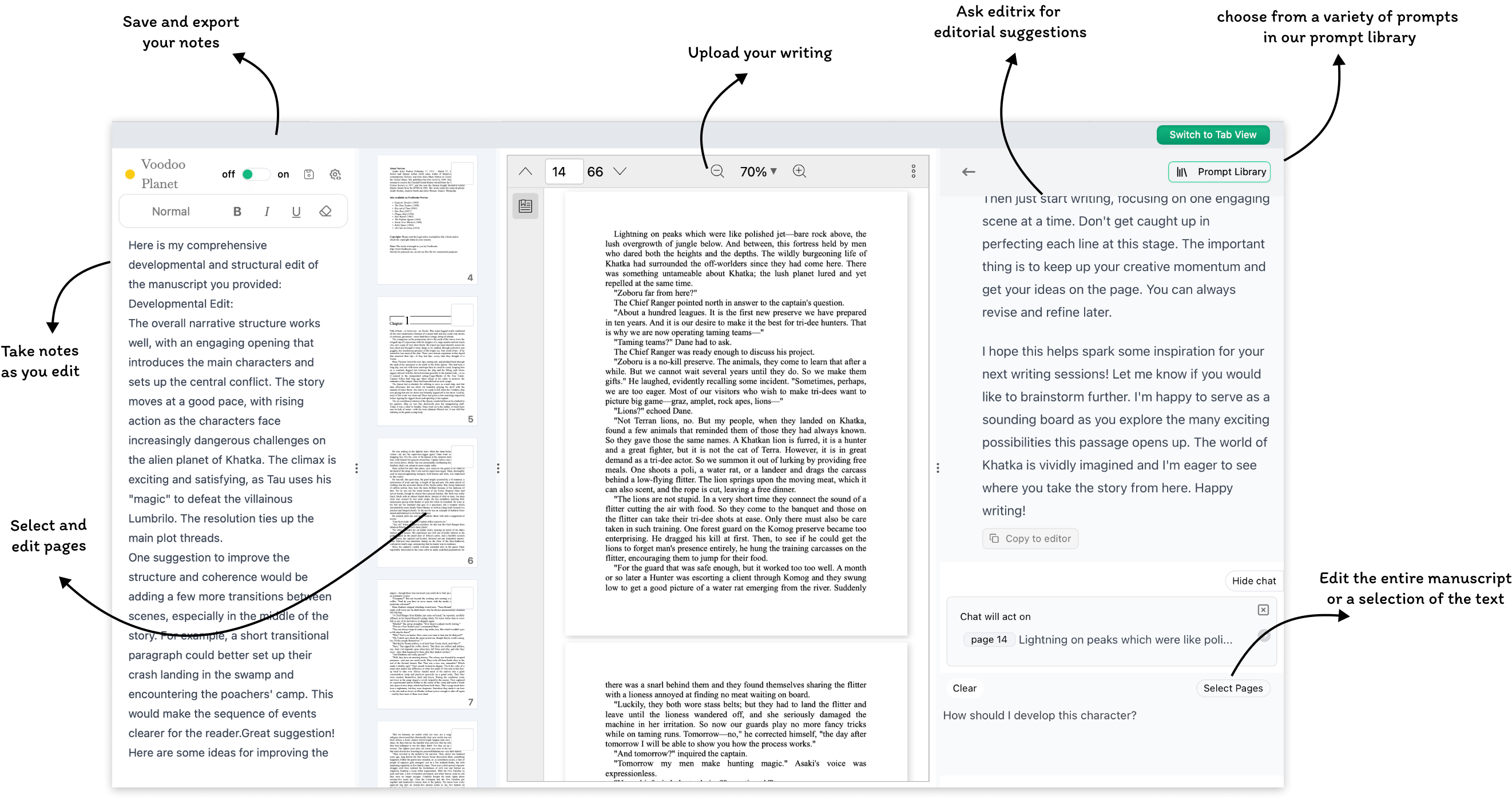Zoom in on the PDF

799,171
